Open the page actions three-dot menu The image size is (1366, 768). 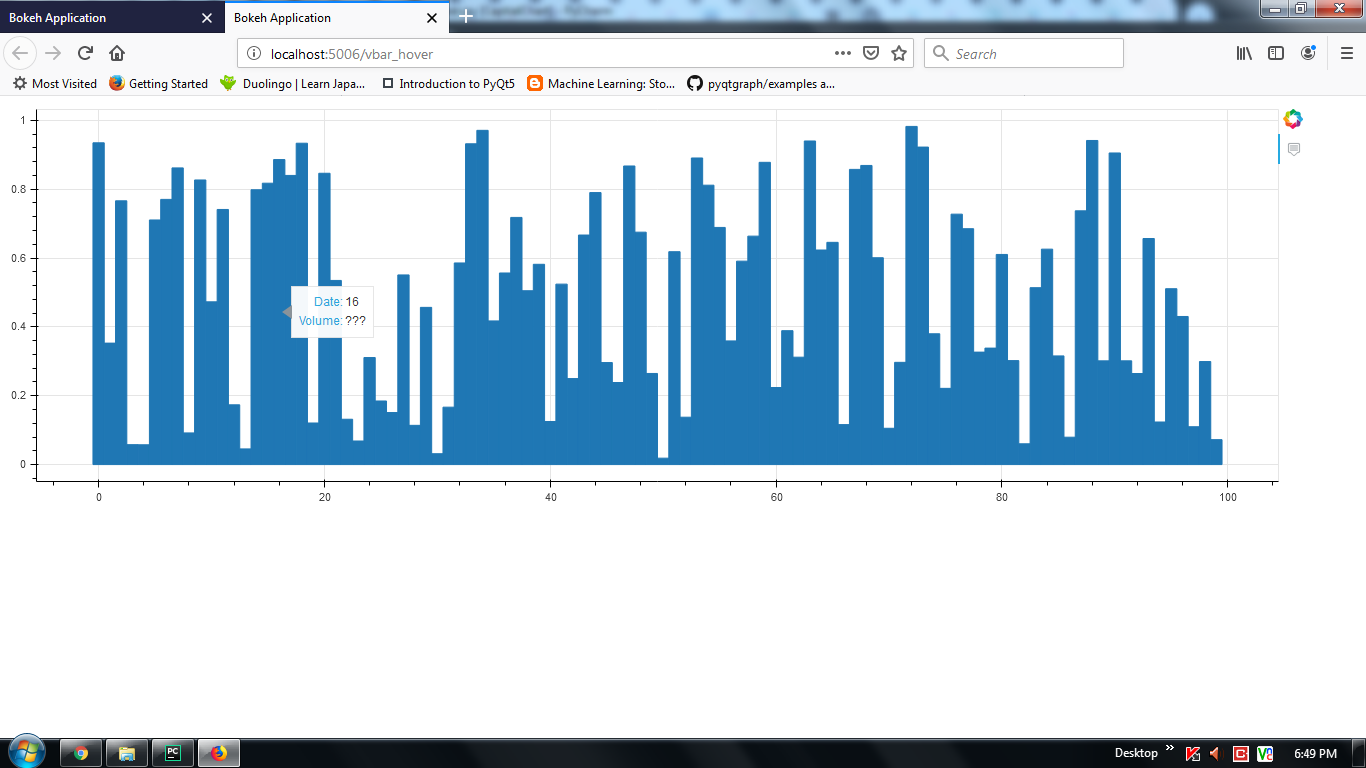[843, 53]
